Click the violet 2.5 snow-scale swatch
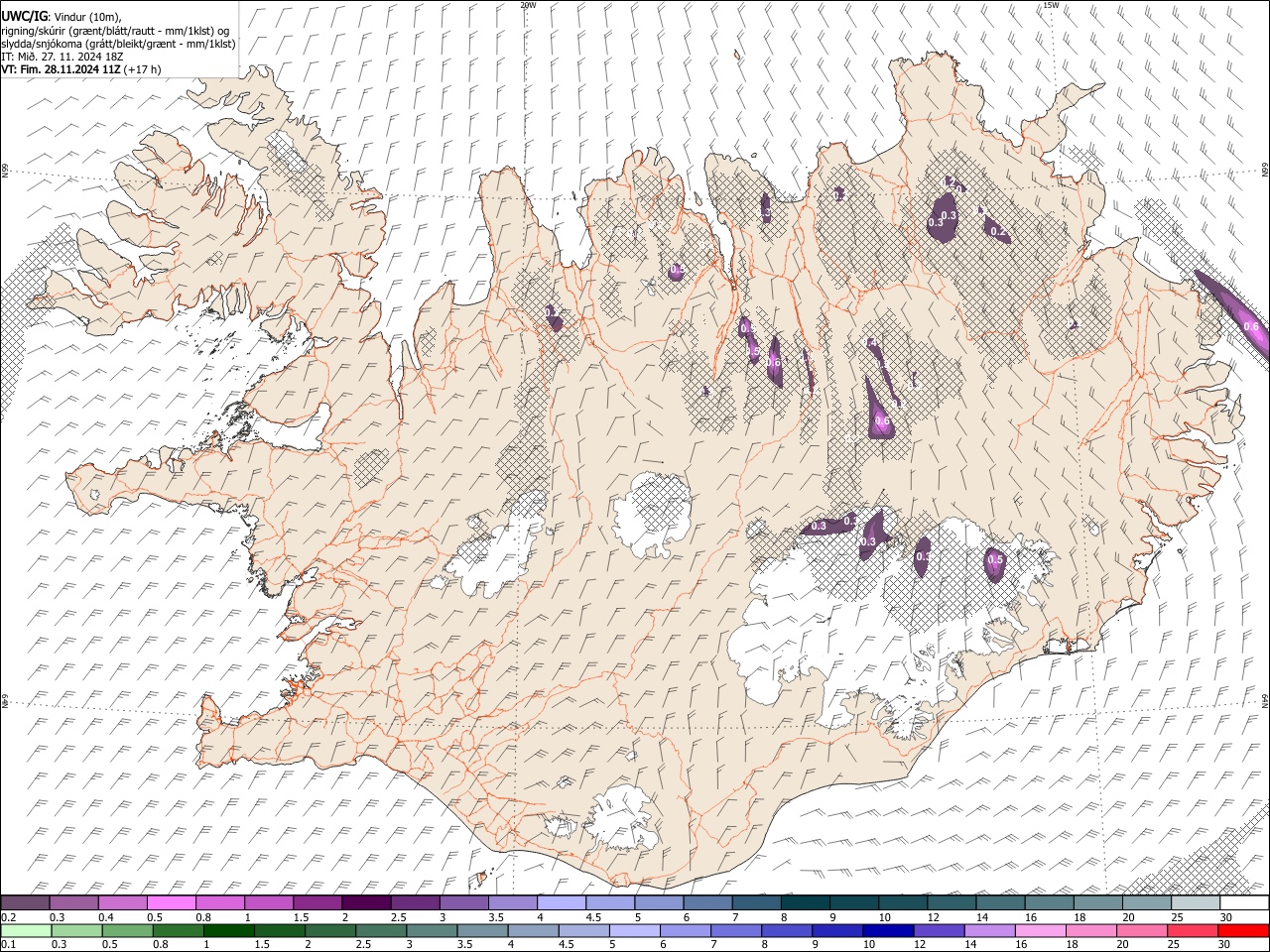The image size is (1270, 952). tap(415, 902)
